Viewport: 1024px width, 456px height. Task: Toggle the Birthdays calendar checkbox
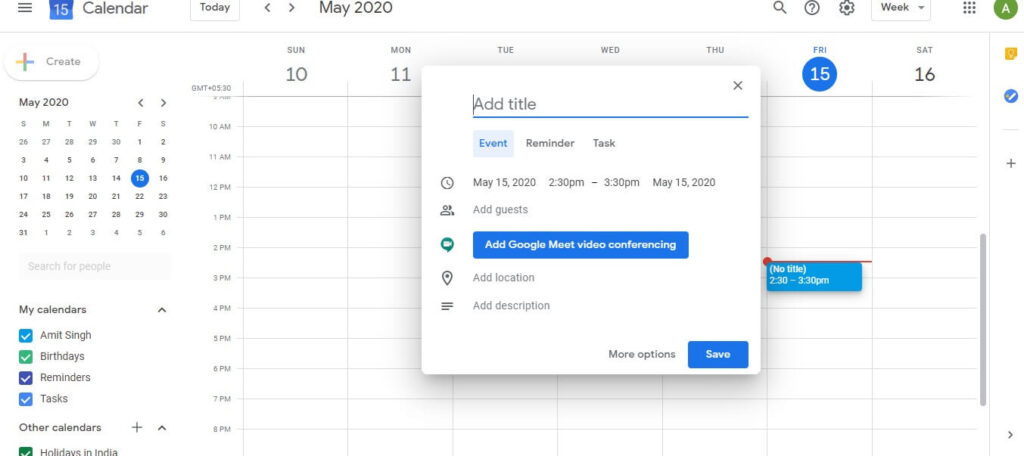25,357
